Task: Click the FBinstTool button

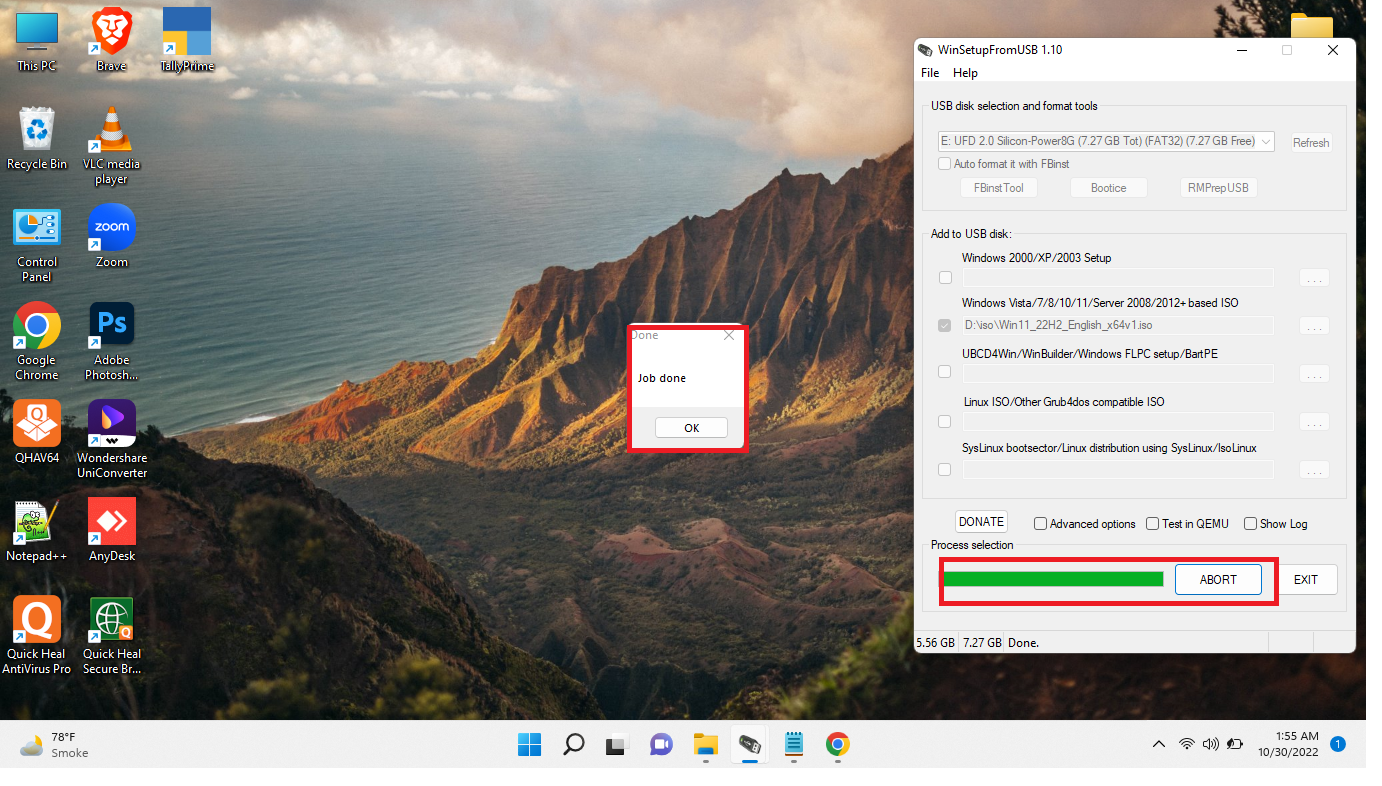Action: pos(998,188)
